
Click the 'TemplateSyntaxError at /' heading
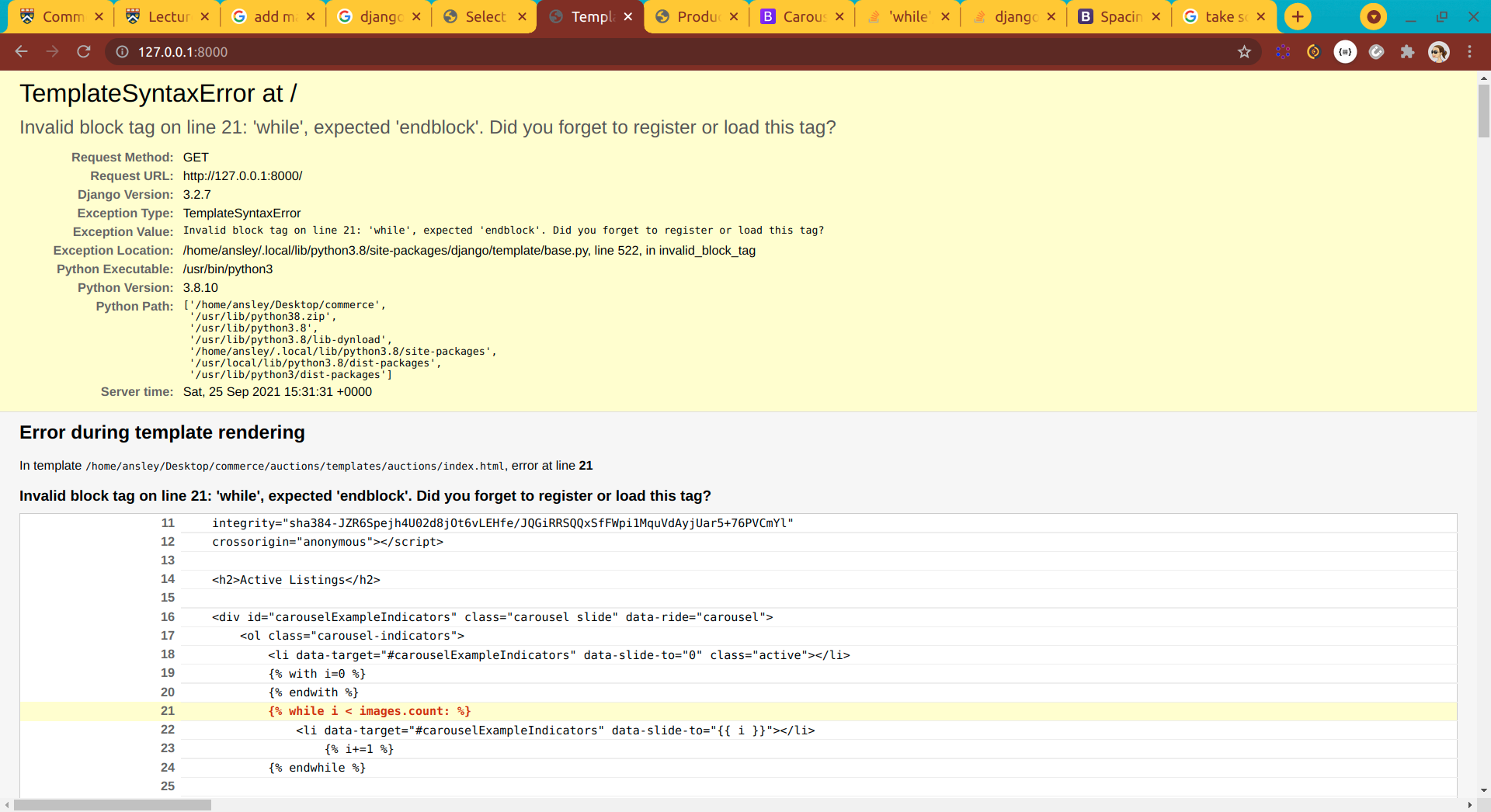(x=158, y=93)
